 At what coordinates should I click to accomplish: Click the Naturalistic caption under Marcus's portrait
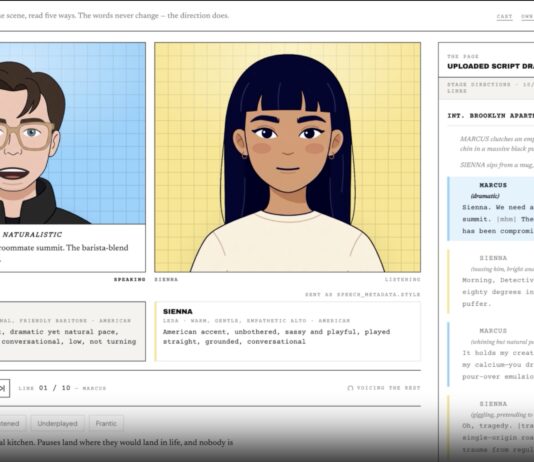[32, 235]
